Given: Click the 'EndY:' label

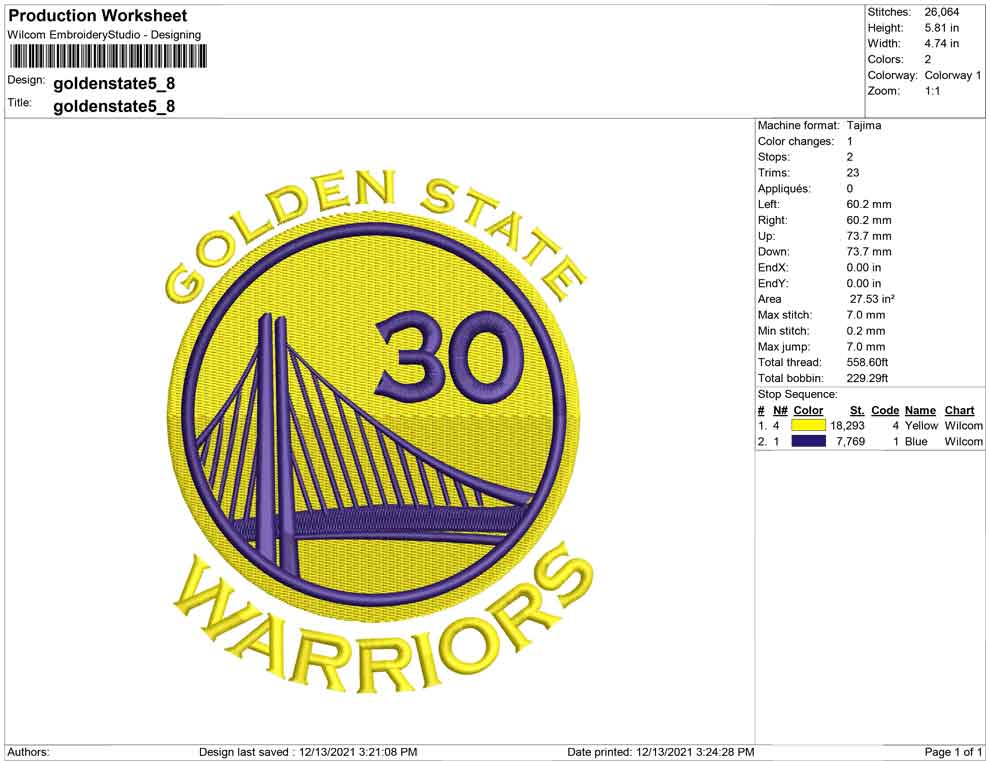Looking at the screenshot, I should click(x=773, y=283).
